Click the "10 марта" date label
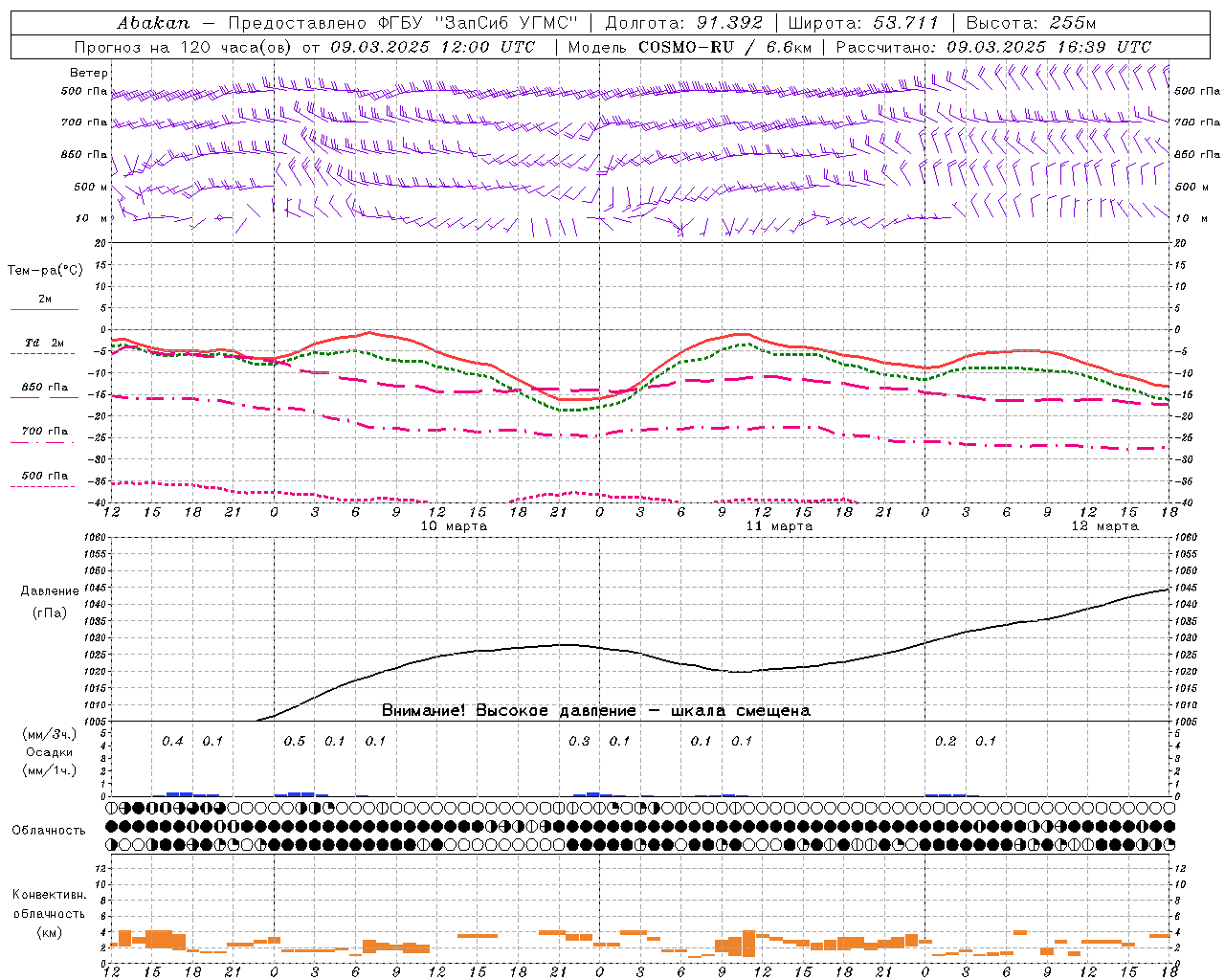The height and width of the screenshot is (980, 1225). click(455, 526)
